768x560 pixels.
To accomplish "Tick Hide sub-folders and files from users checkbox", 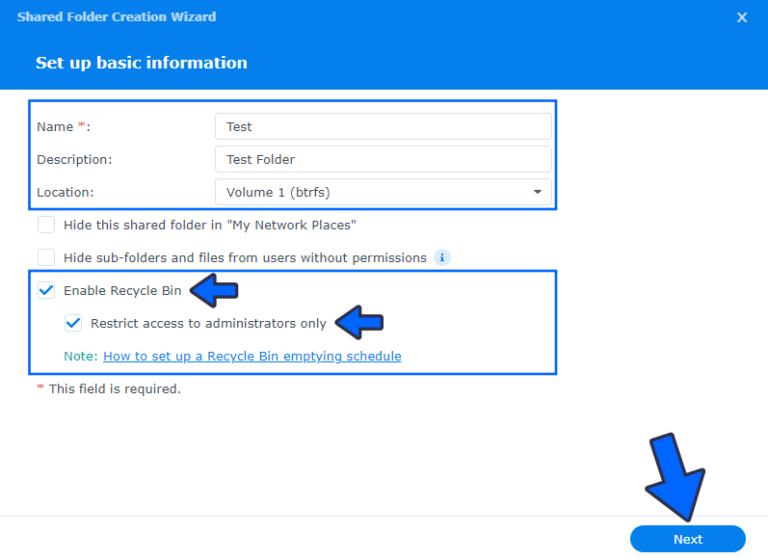I will [x=47, y=257].
